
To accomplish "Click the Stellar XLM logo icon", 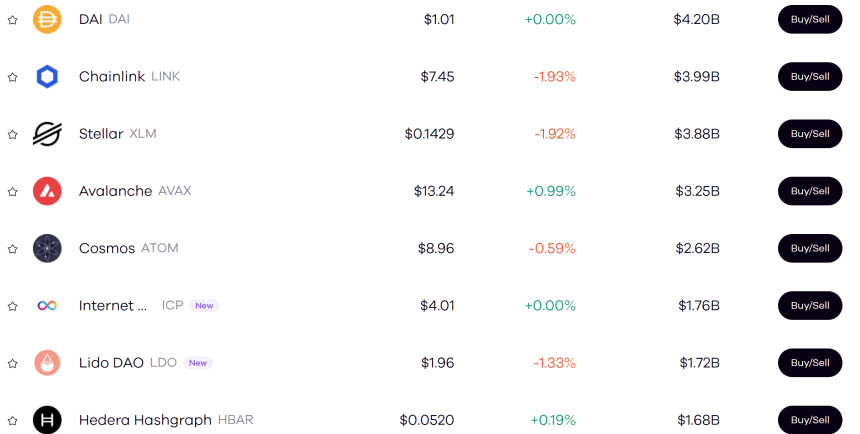I will coord(47,134).
